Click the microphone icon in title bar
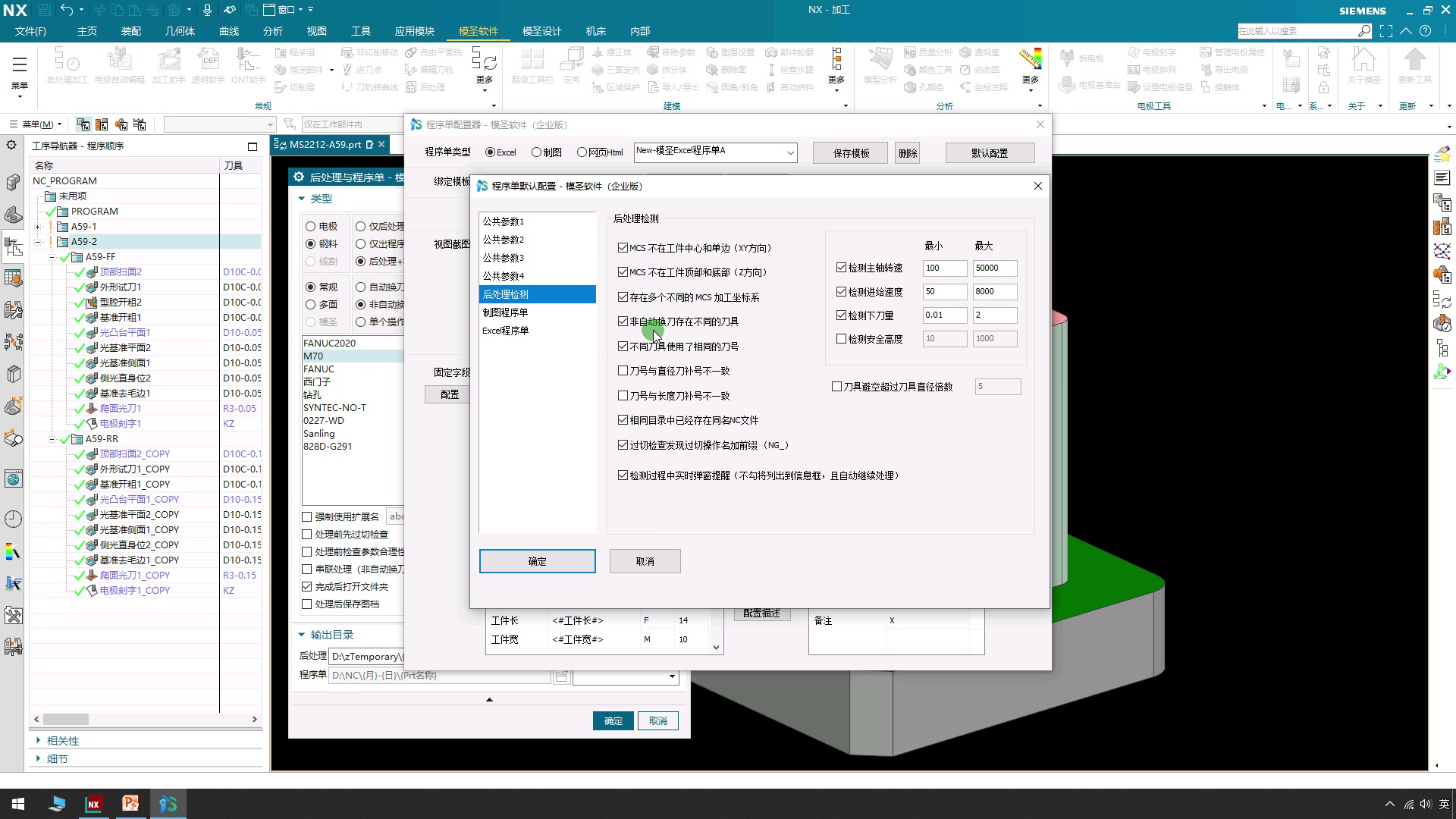Screen dimensions: 1456x819 click(x=207, y=10)
